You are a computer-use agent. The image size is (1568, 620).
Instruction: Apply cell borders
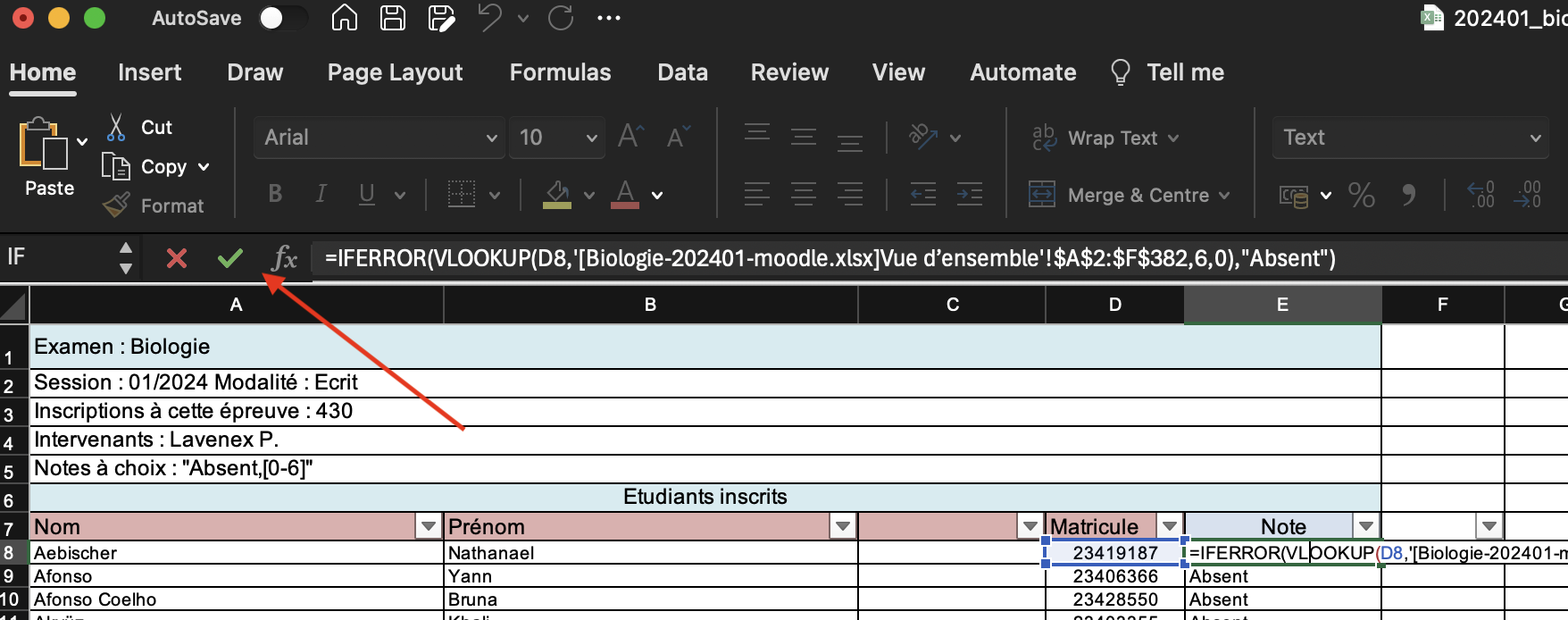point(461,194)
